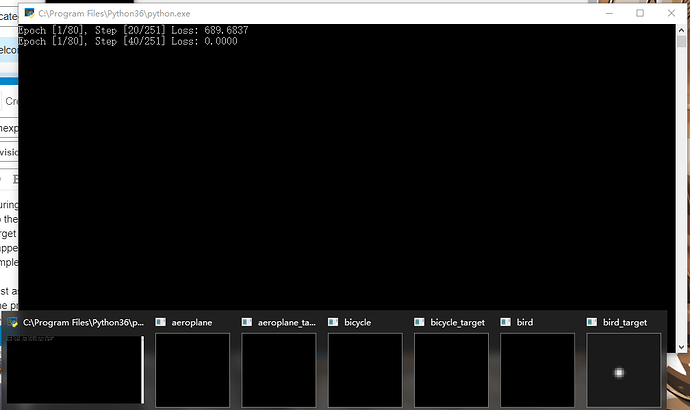
Task: Click the bicycle window's small icon
Action: pos(333,323)
